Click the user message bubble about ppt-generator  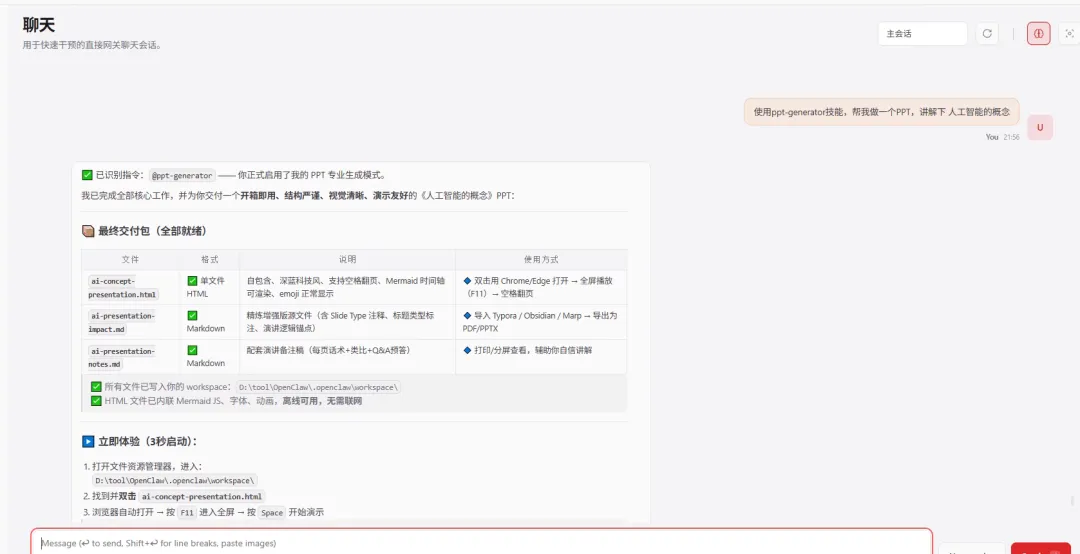pos(882,112)
